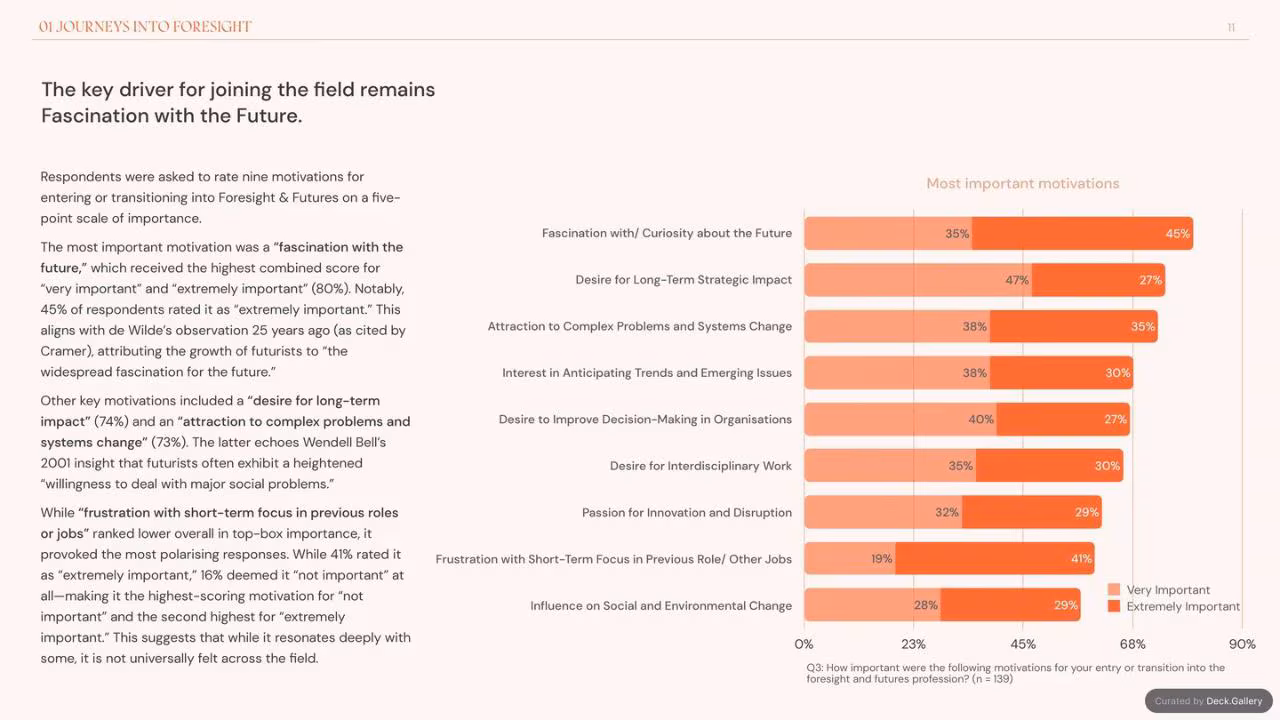Select the 28% Social and Environmental Change bar
The width and height of the screenshot is (1280, 720).
pos(872,605)
